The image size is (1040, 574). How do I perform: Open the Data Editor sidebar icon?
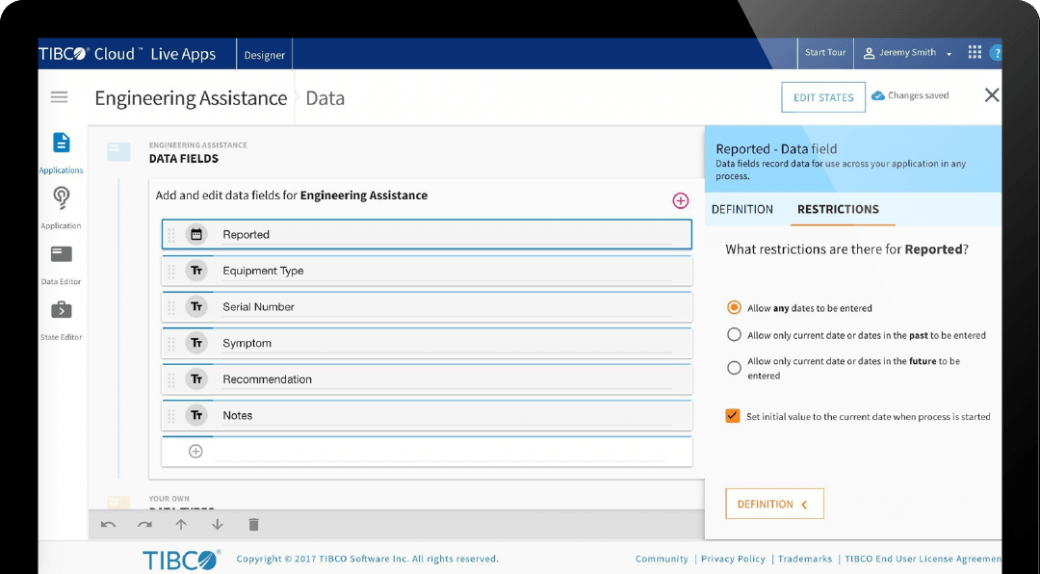tap(61, 254)
